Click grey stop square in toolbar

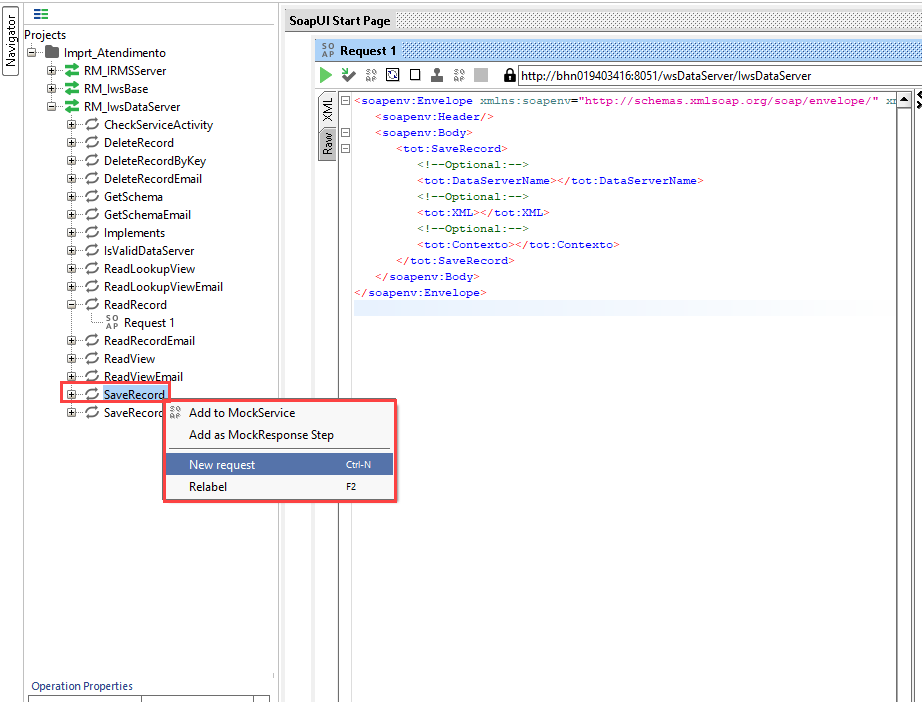point(481,75)
